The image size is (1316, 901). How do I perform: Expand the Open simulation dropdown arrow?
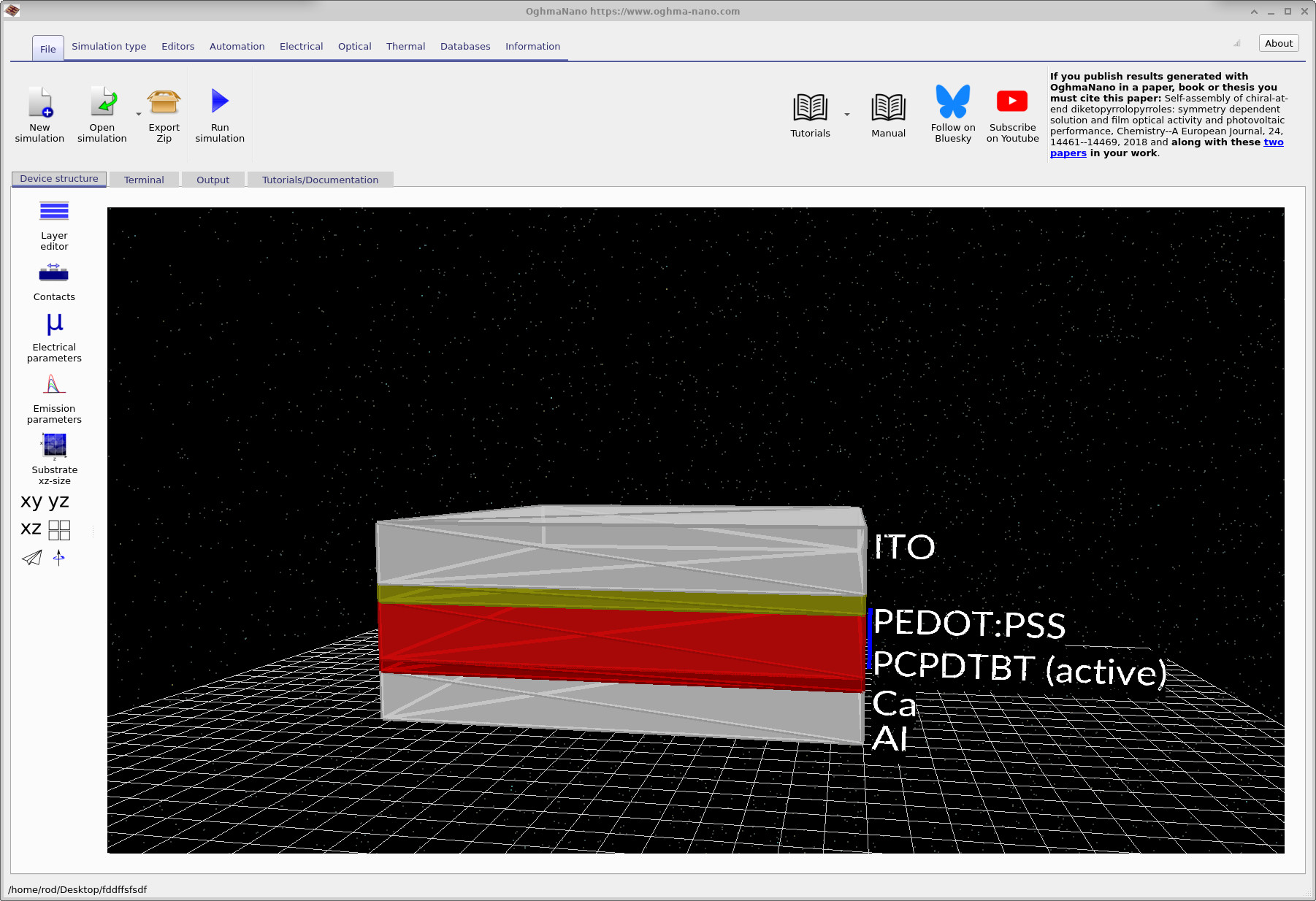point(139,115)
